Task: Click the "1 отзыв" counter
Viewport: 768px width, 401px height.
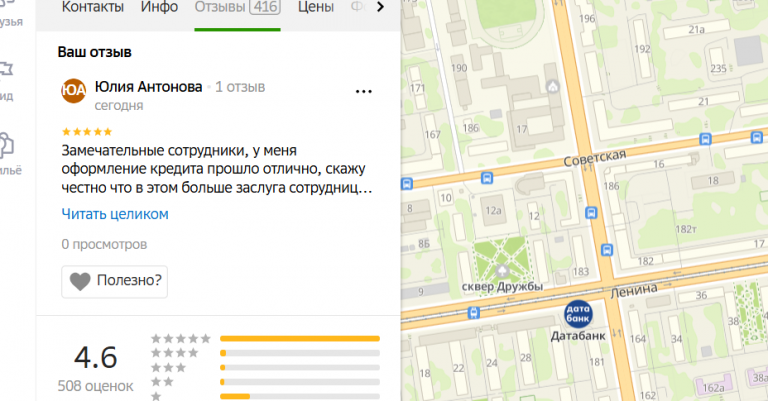Action: click(240, 87)
